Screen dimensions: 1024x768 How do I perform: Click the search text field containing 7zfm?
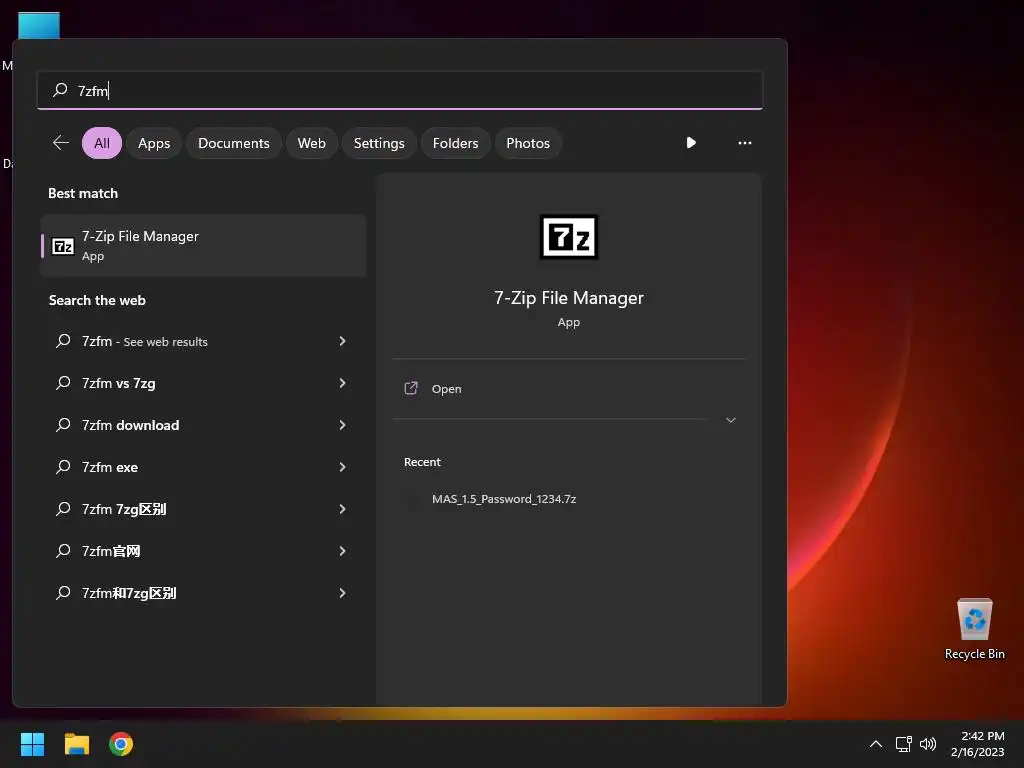(x=400, y=90)
